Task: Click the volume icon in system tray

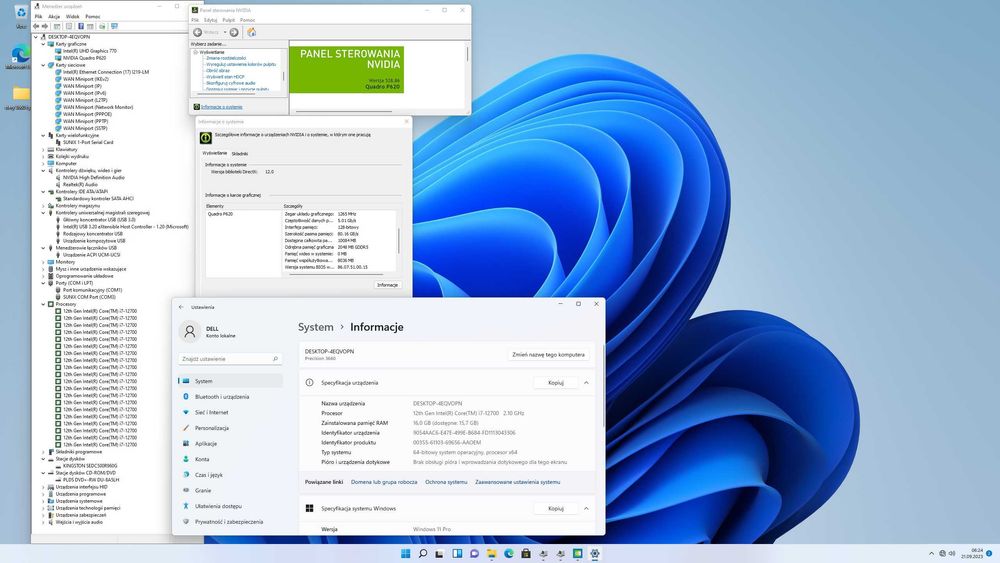Action: [x=952, y=553]
